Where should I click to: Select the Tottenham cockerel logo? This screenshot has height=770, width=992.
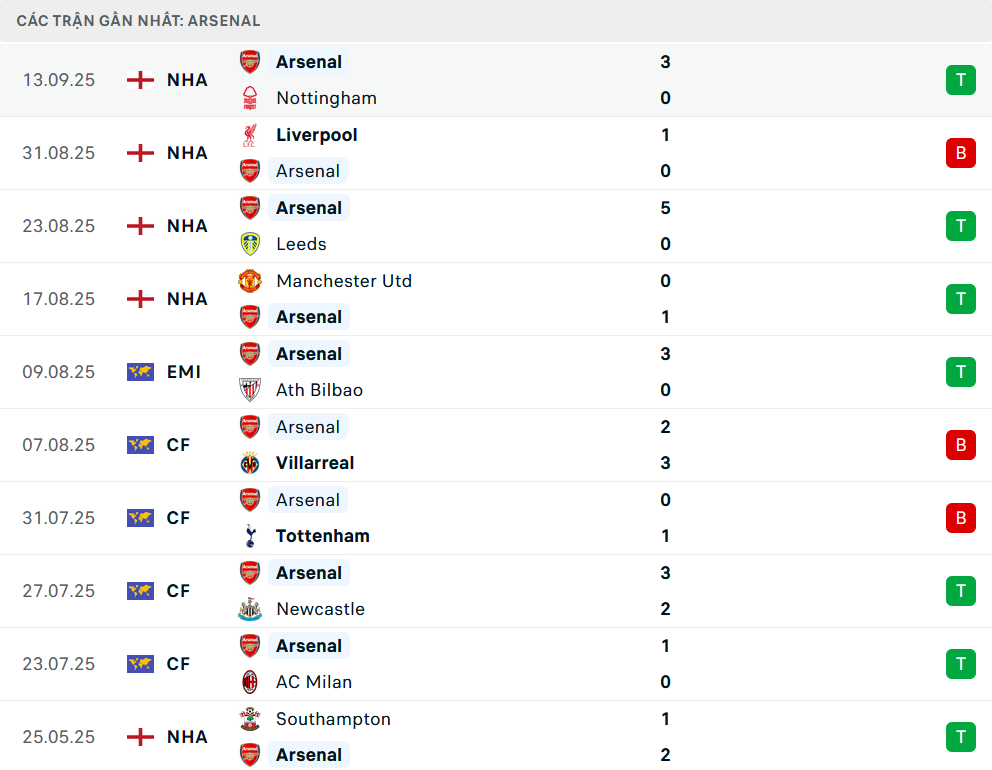(x=250, y=536)
